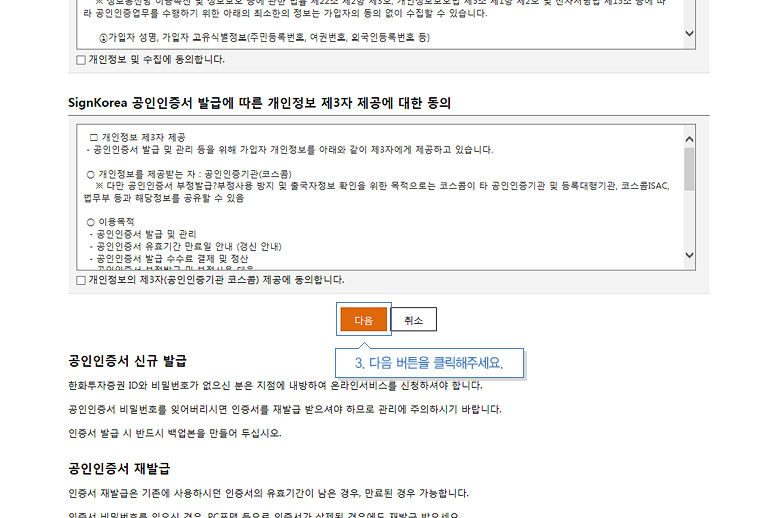Click the 공인인증서 재발급 heading
This screenshot has height=518, width=778.
click(x=119, y=468)
